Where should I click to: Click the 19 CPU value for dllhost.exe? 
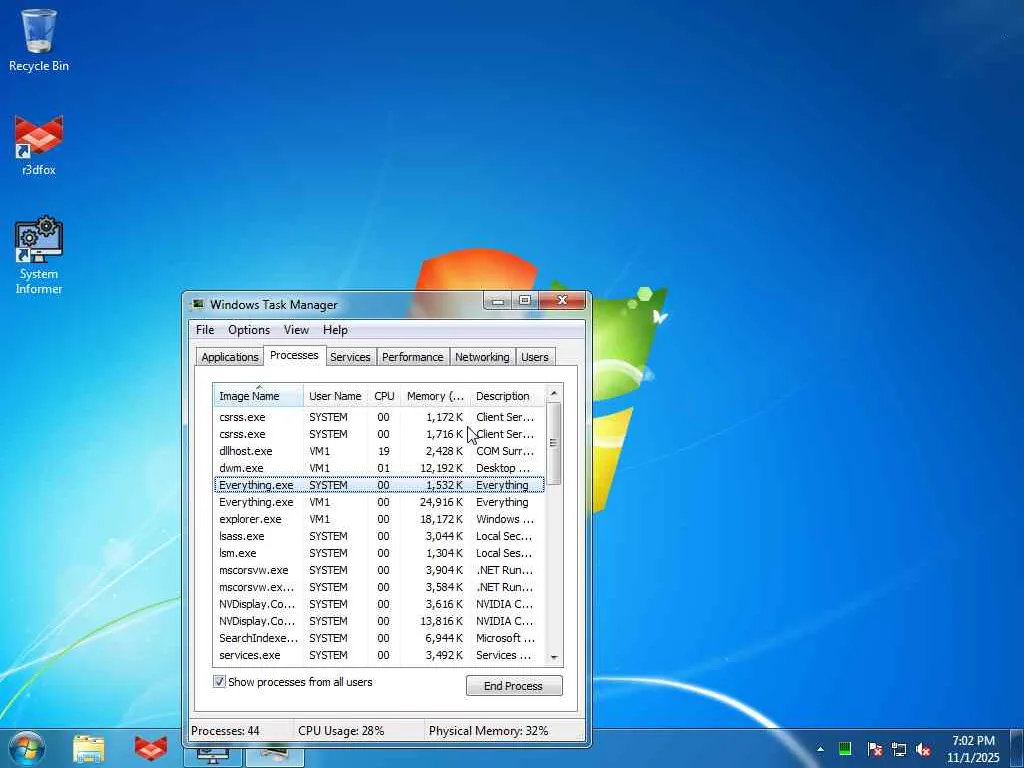coord(383,451)
